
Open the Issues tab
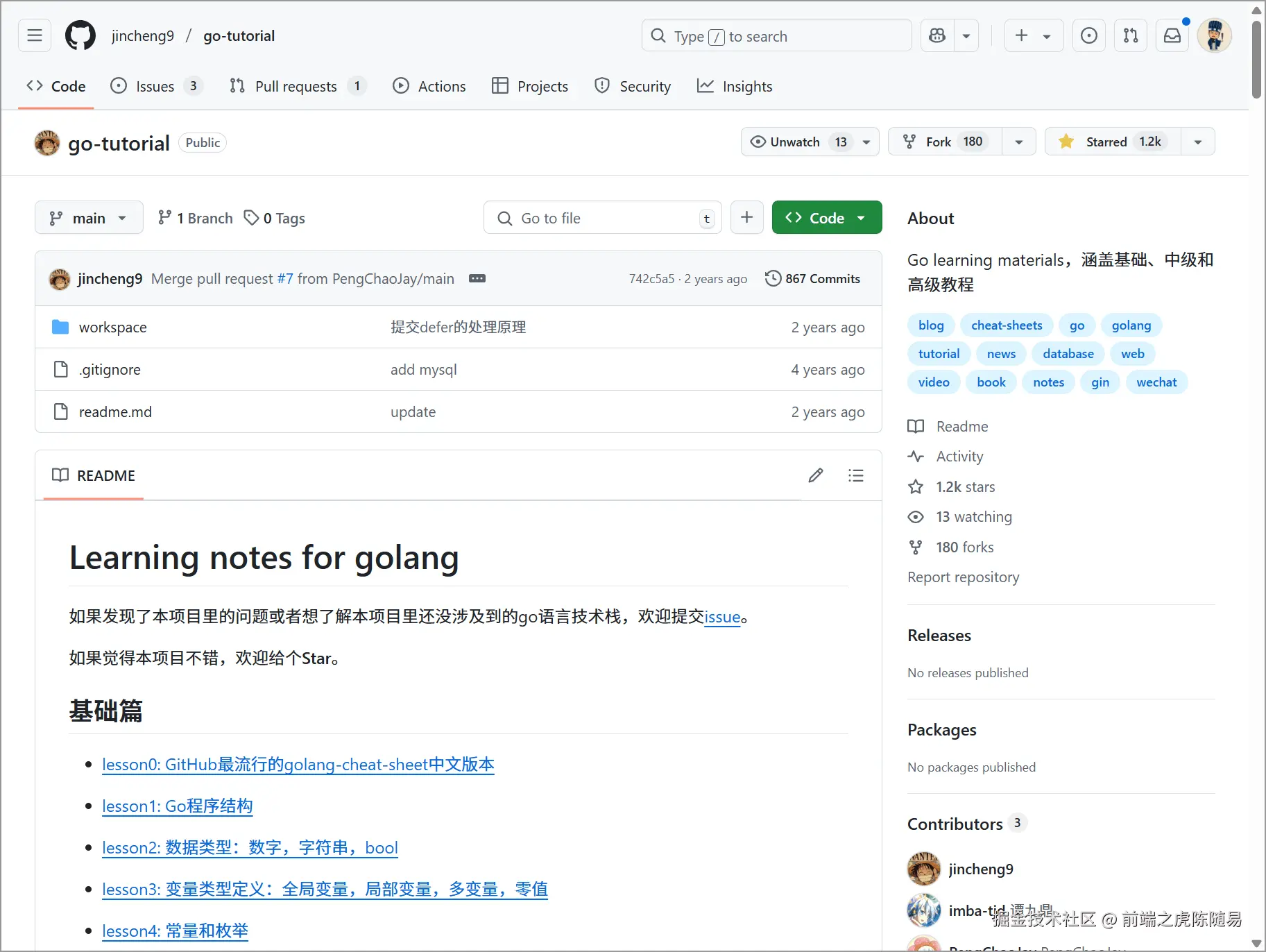coord(156,87)
